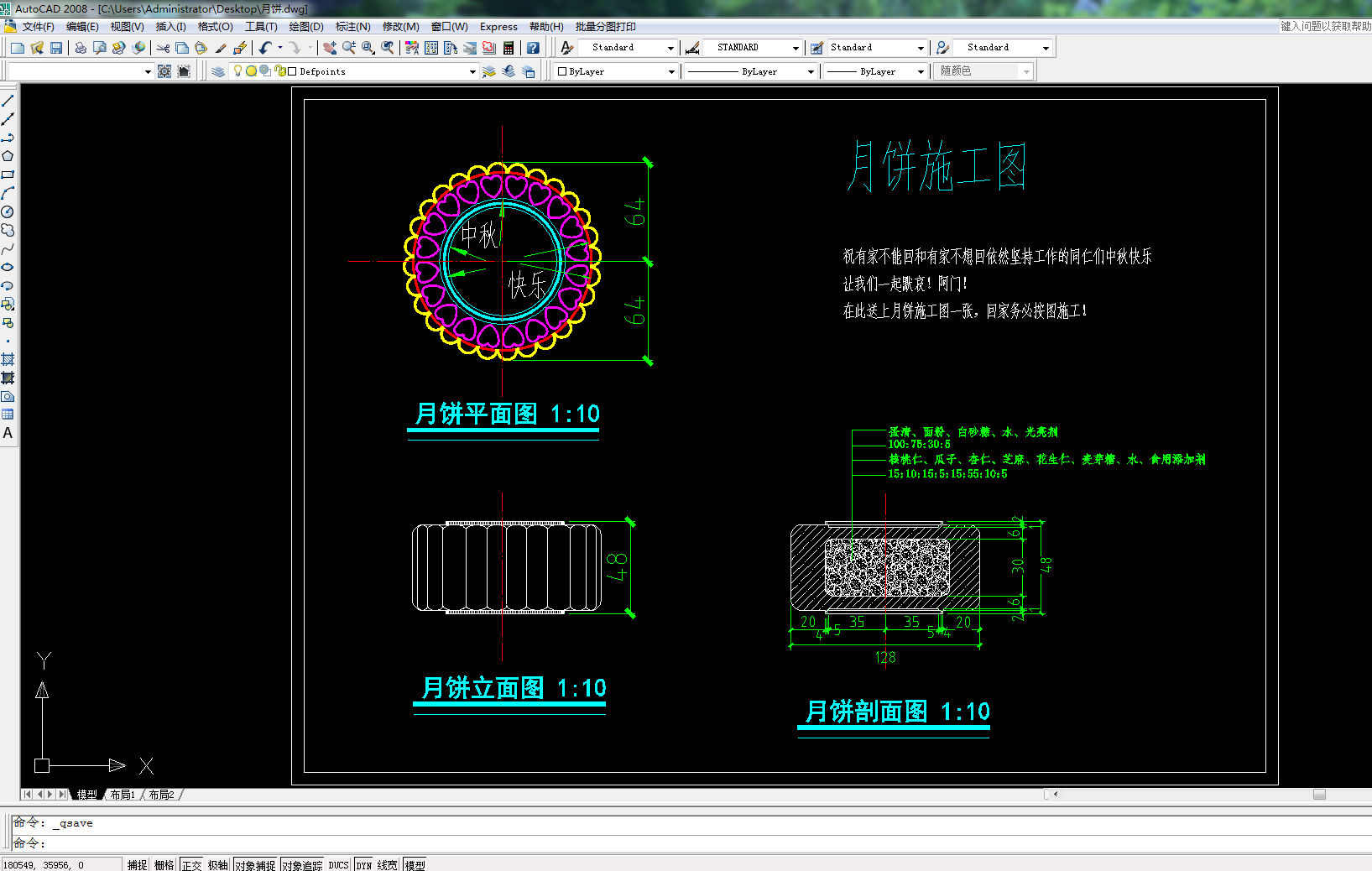The width and height of the screenshot is (1372, 871).
Task: Open the 文件(F) menu
Action: point(38,27)
